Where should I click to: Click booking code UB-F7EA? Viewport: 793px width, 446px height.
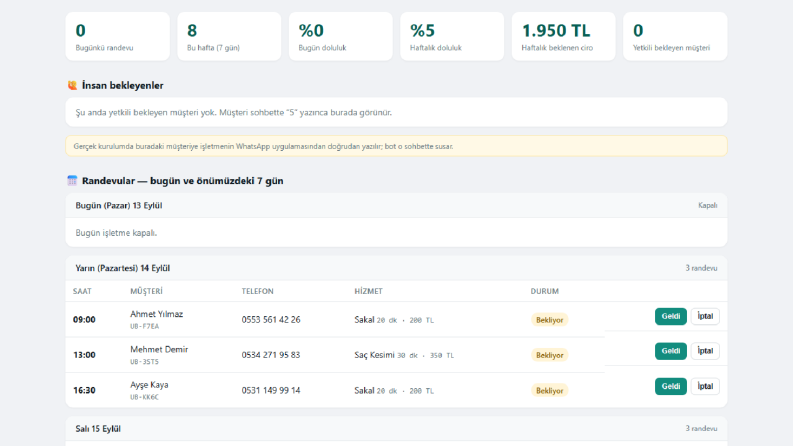click(x=144, y=326)
